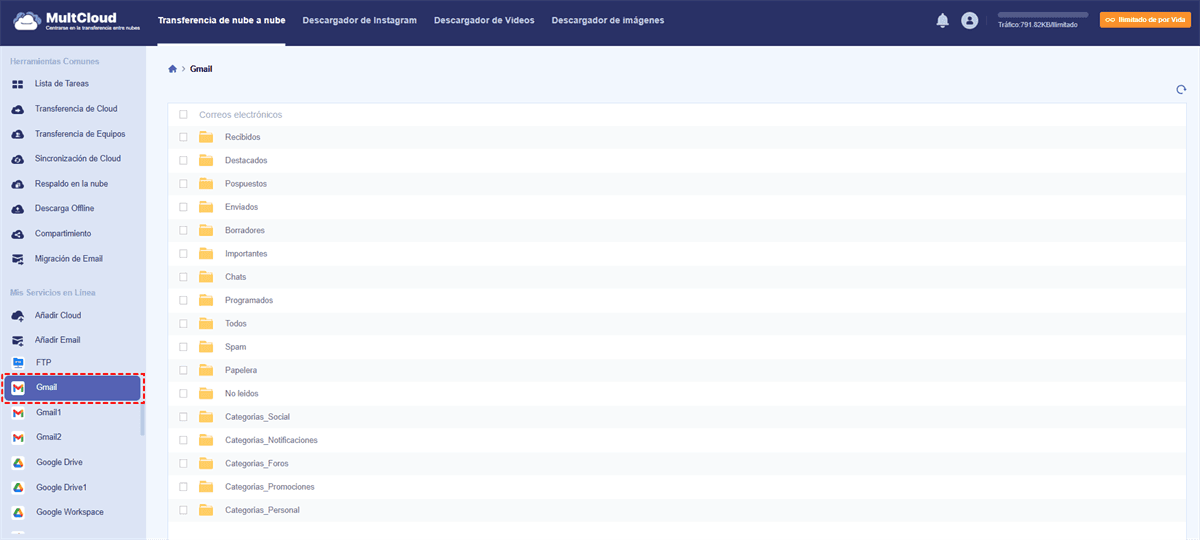Open the notifications bell
This screenshot has width=1200, height=540.
coord(942,20)
